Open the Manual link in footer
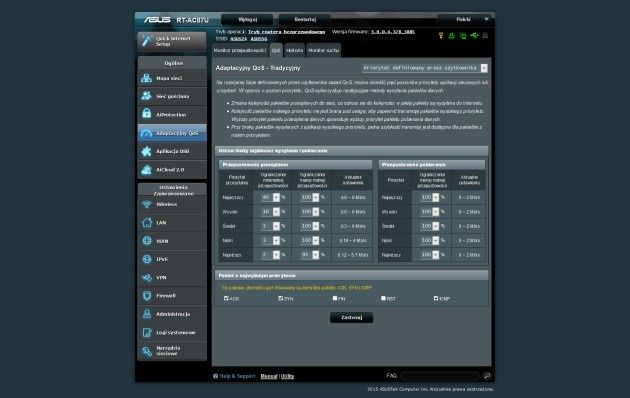 click(269, 376)
